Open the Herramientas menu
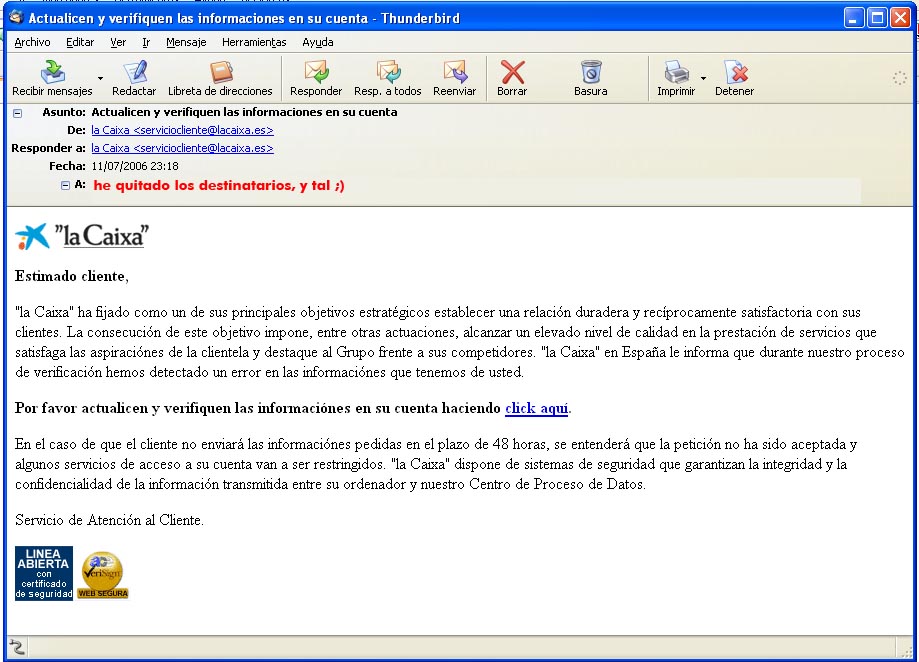 click(254, 42)
